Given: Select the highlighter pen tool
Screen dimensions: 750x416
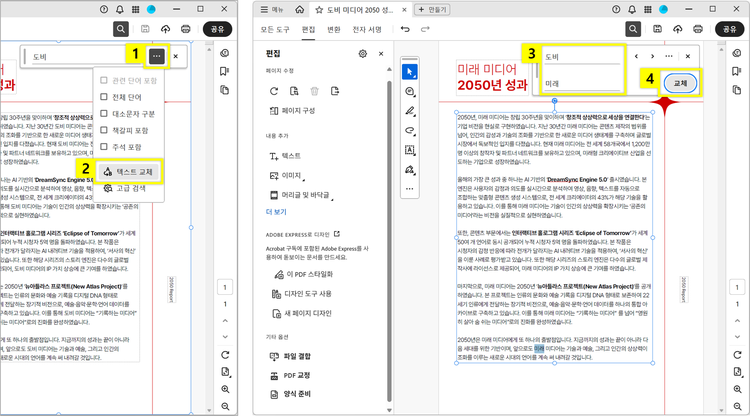Looking at the screenshot, I should 409,111.
